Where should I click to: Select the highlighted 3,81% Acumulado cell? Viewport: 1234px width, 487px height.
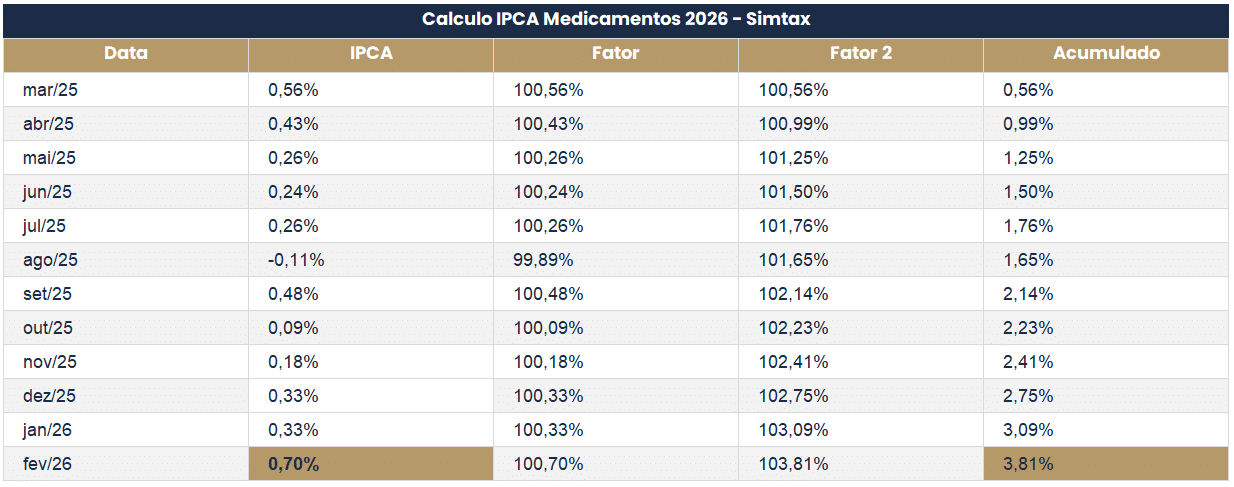[x=1028, y=464]
